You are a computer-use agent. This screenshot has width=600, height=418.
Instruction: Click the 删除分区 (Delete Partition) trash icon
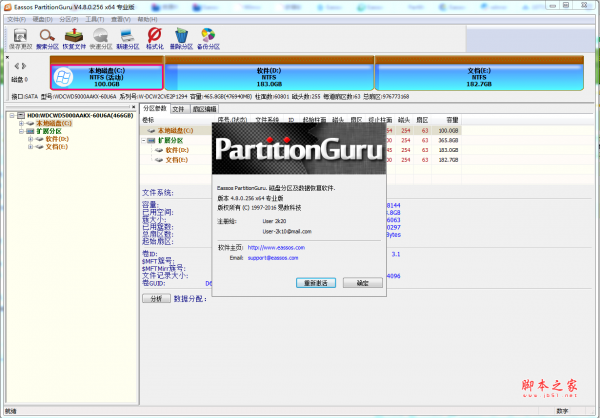point(182,39)
